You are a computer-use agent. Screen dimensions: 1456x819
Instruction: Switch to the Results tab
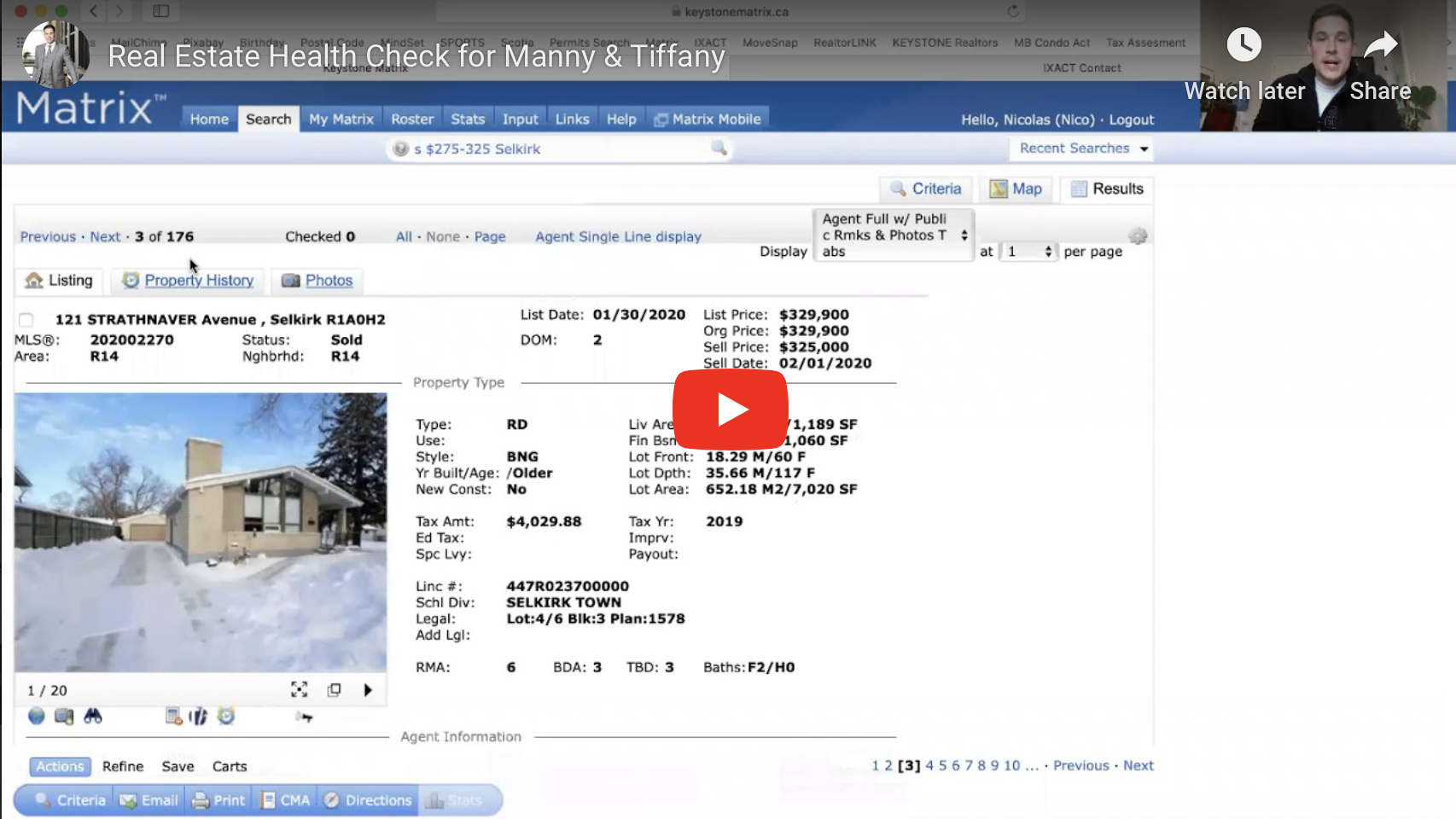(1107, 189)
